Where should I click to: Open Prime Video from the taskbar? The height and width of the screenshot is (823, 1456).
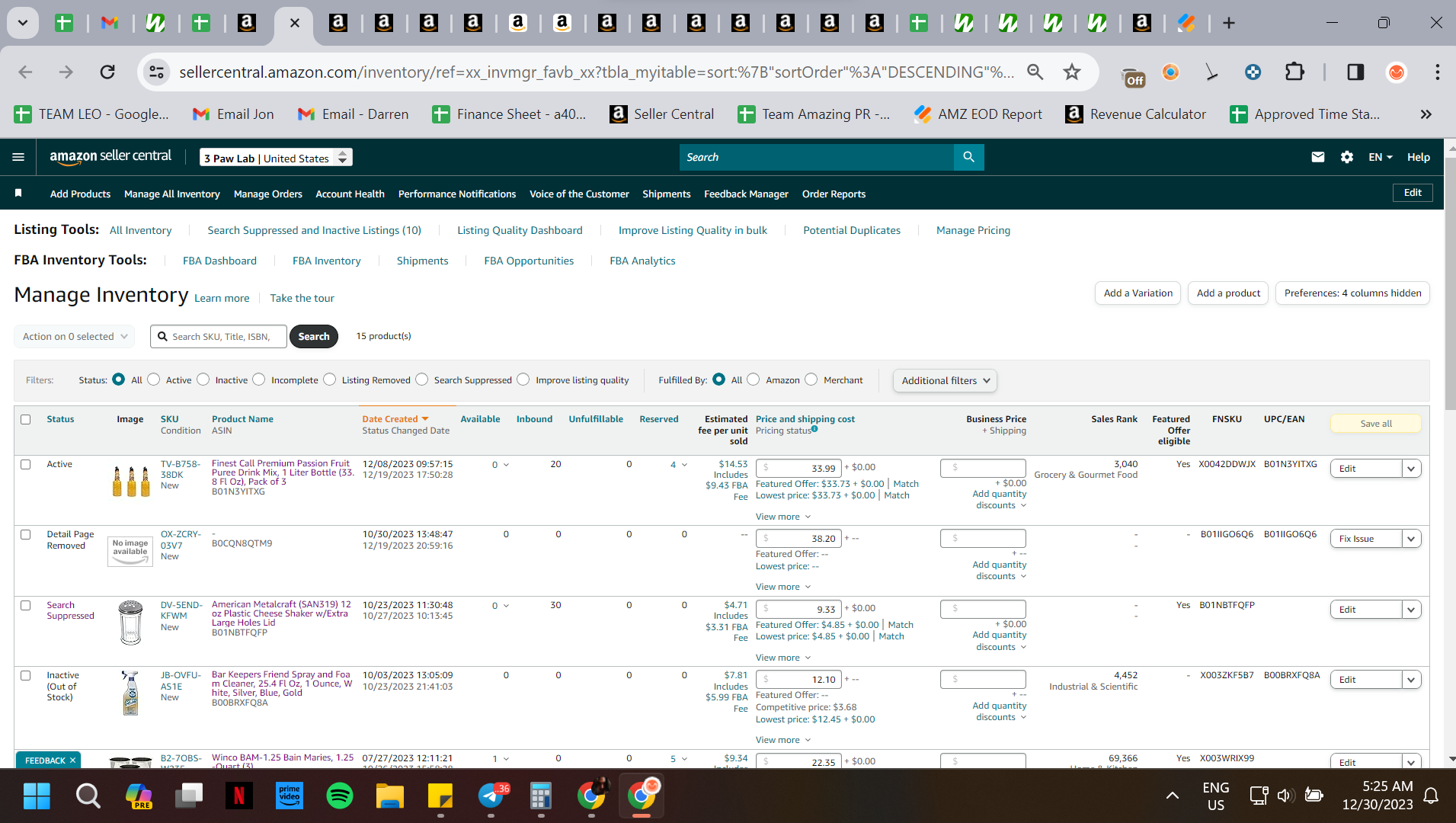tap(290, 796)
